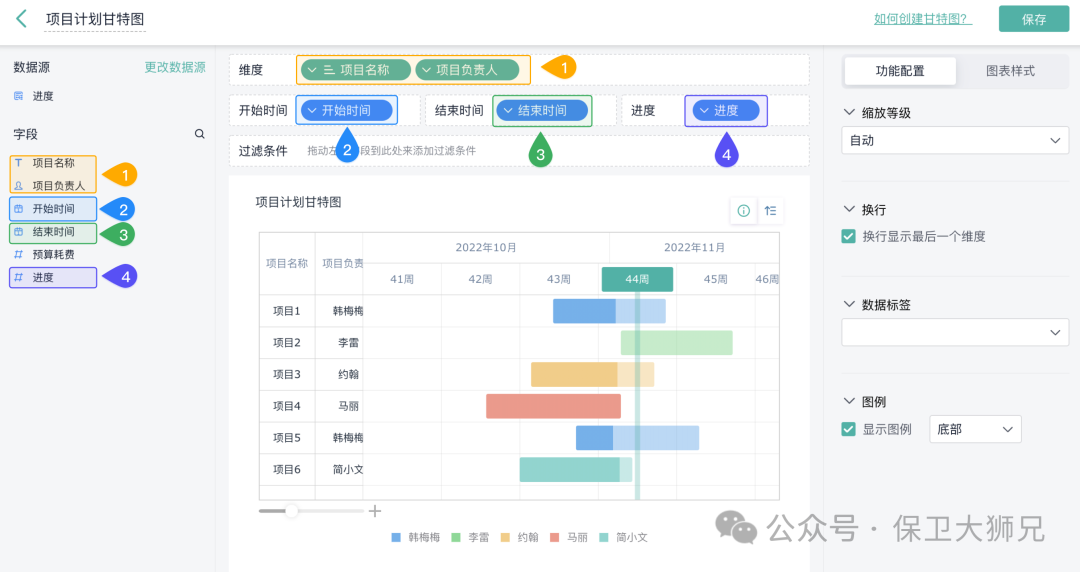Collapse the 图例 section
This screenshot has height=572, width=1080.
(849, 401)
